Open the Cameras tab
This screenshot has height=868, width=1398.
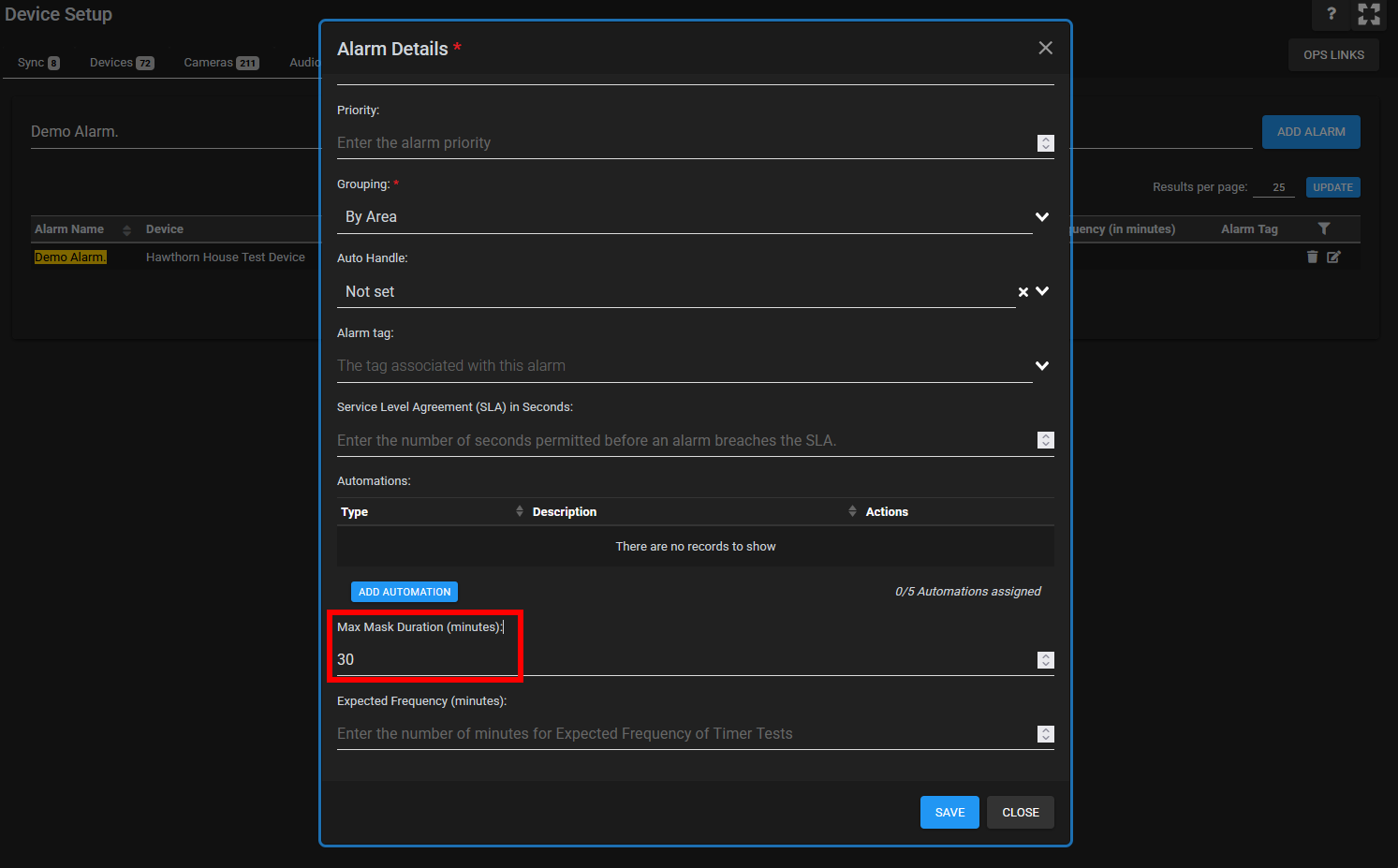pos(220,63)
